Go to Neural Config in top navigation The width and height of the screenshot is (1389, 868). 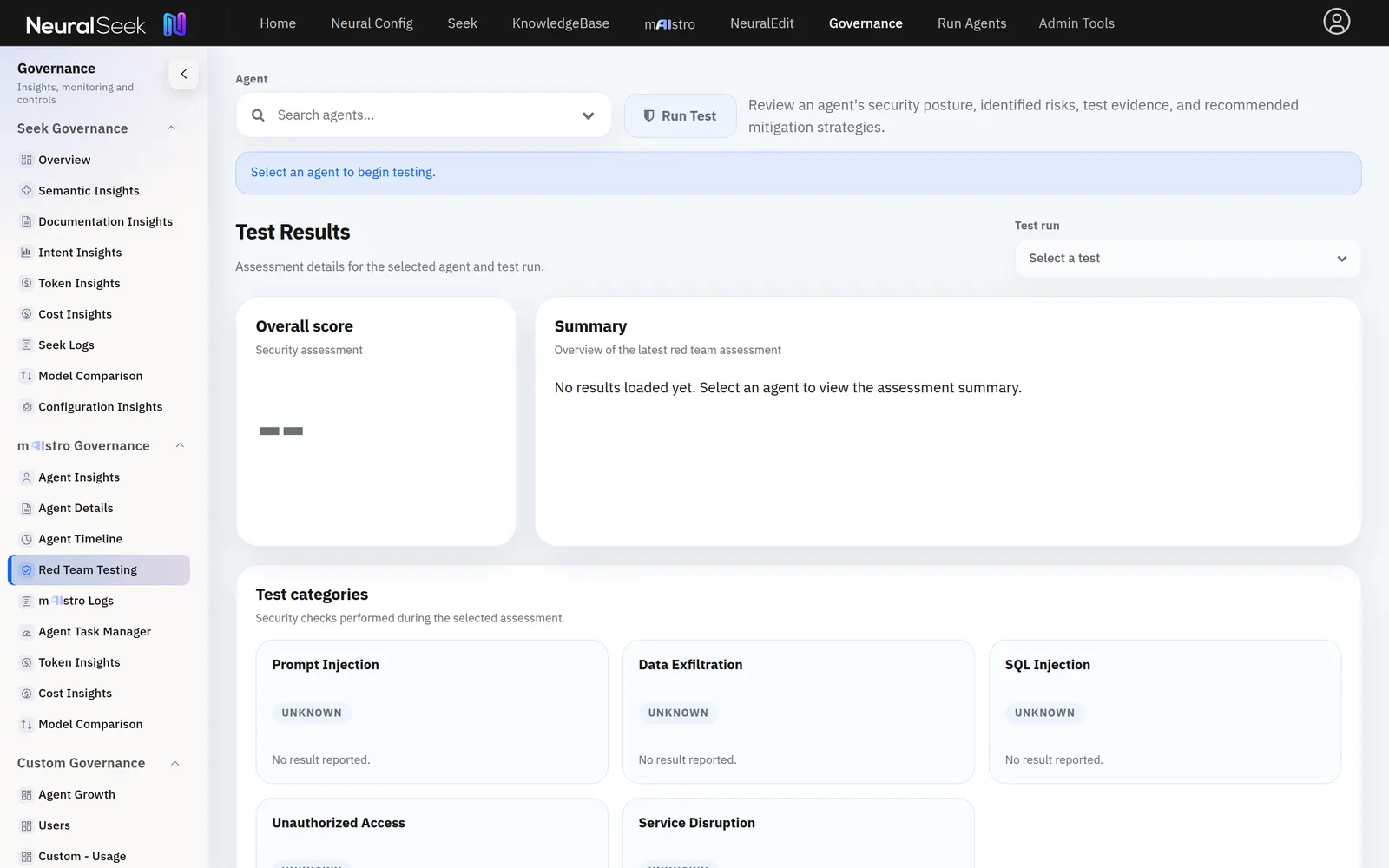pyautogui.click(x=372, y=23)
